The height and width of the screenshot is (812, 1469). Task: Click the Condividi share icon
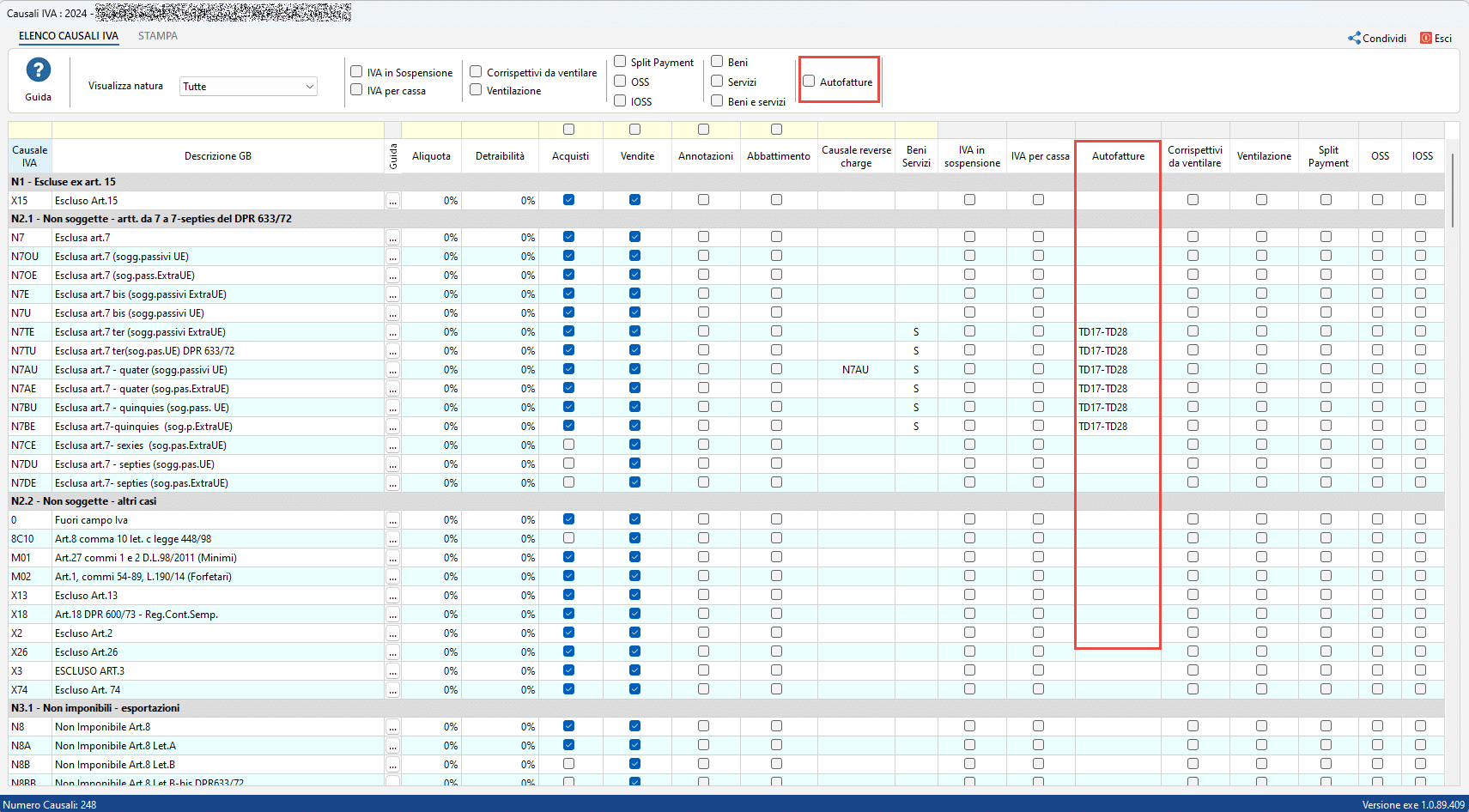click(1354, 38)
